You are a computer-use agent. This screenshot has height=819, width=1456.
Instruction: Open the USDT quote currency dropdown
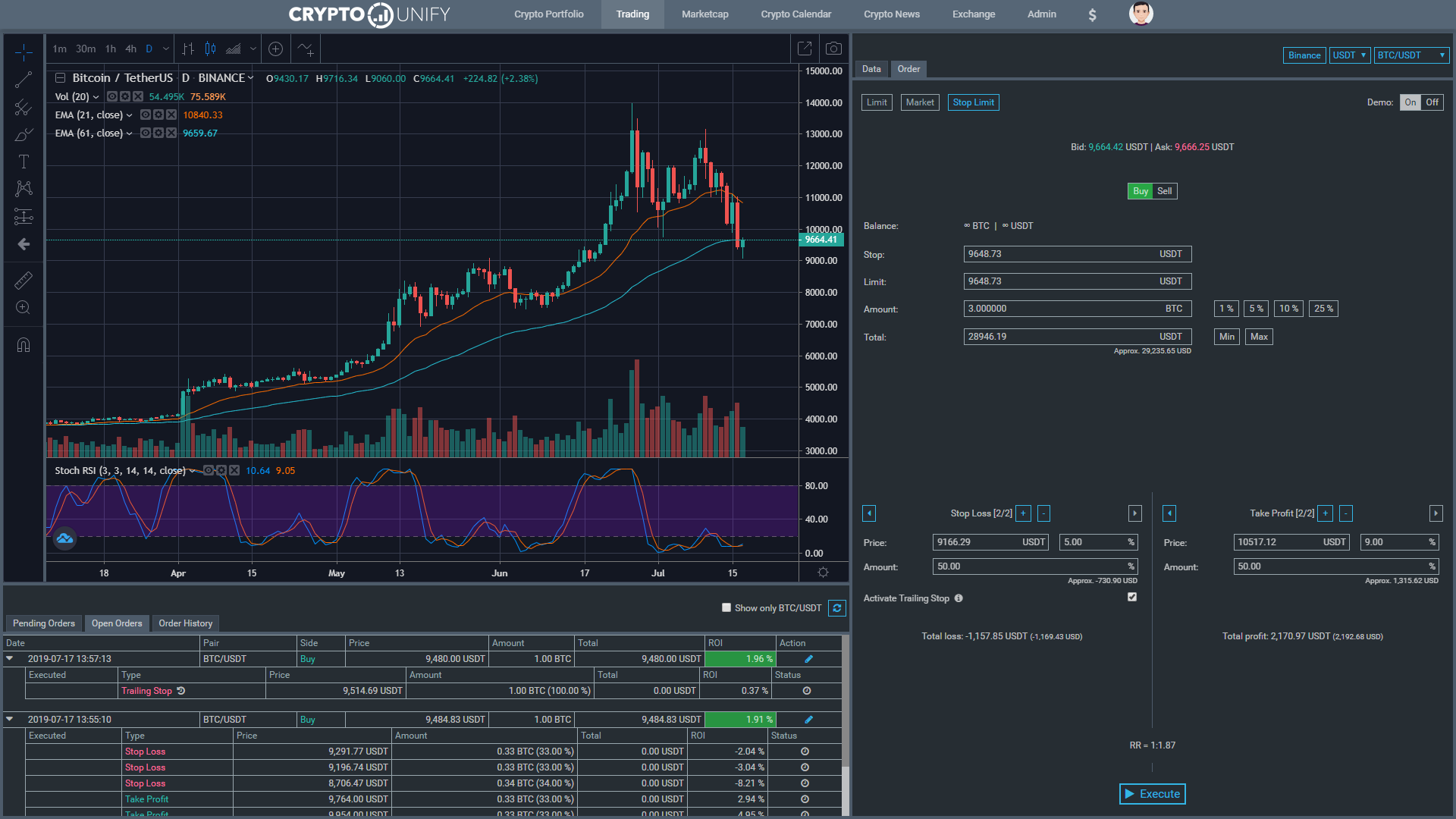tap(1349, 55)
